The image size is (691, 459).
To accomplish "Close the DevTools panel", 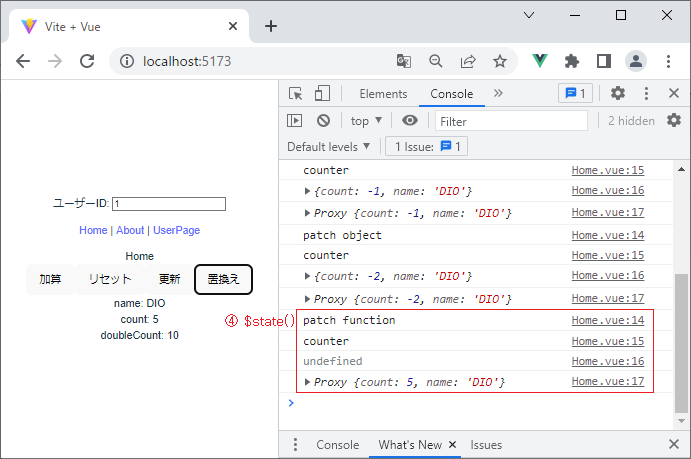I will coord(674,93).
